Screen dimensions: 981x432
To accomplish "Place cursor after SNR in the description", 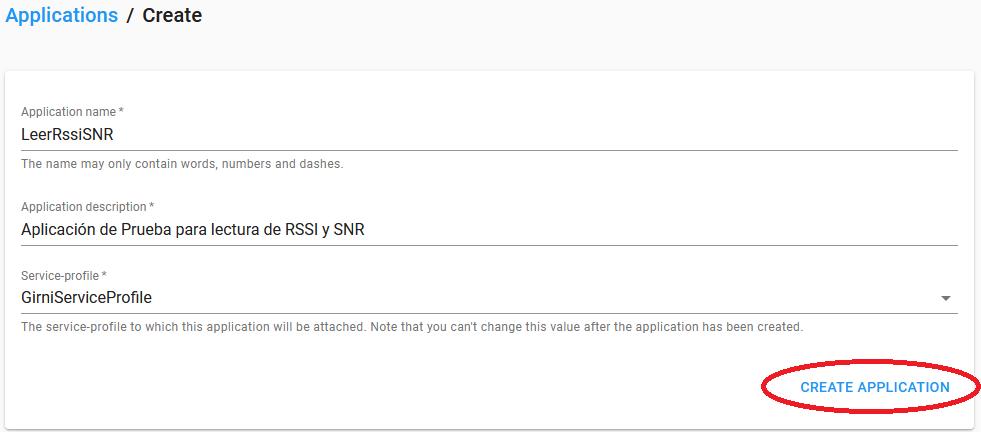I will point(366,229).
